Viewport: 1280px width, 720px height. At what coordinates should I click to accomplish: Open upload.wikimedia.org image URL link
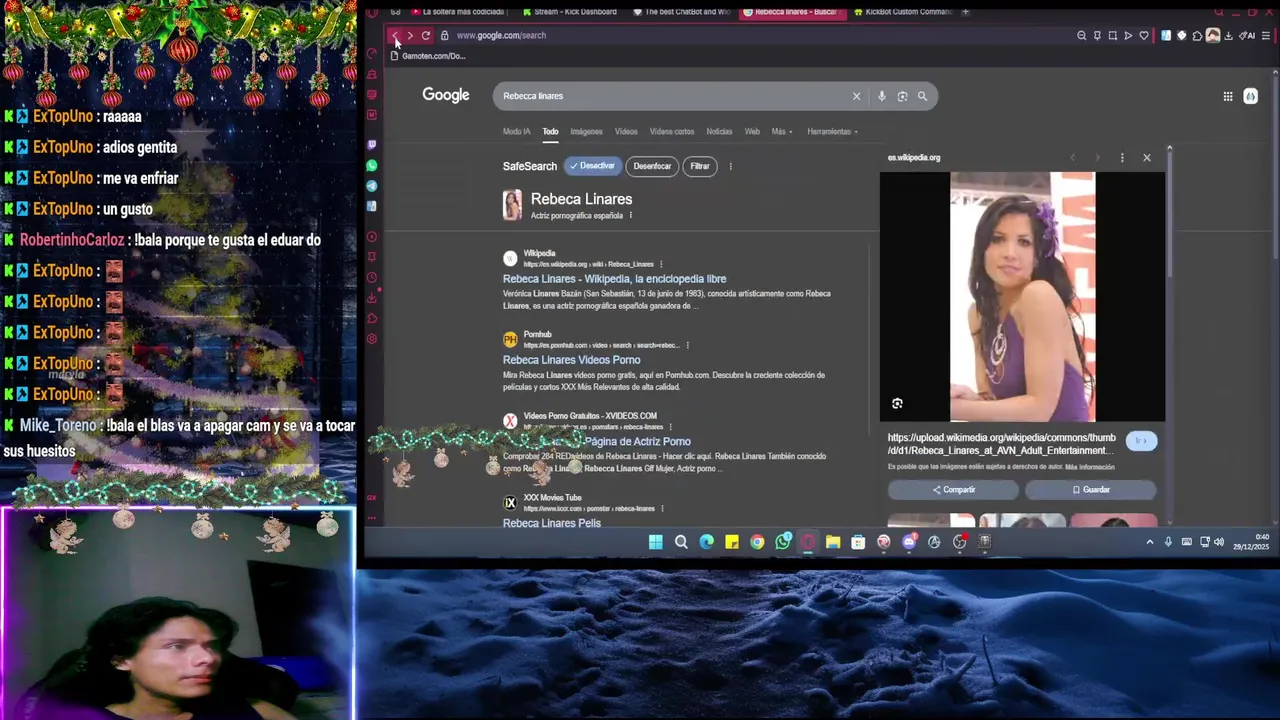click(x=1001, y=444)
